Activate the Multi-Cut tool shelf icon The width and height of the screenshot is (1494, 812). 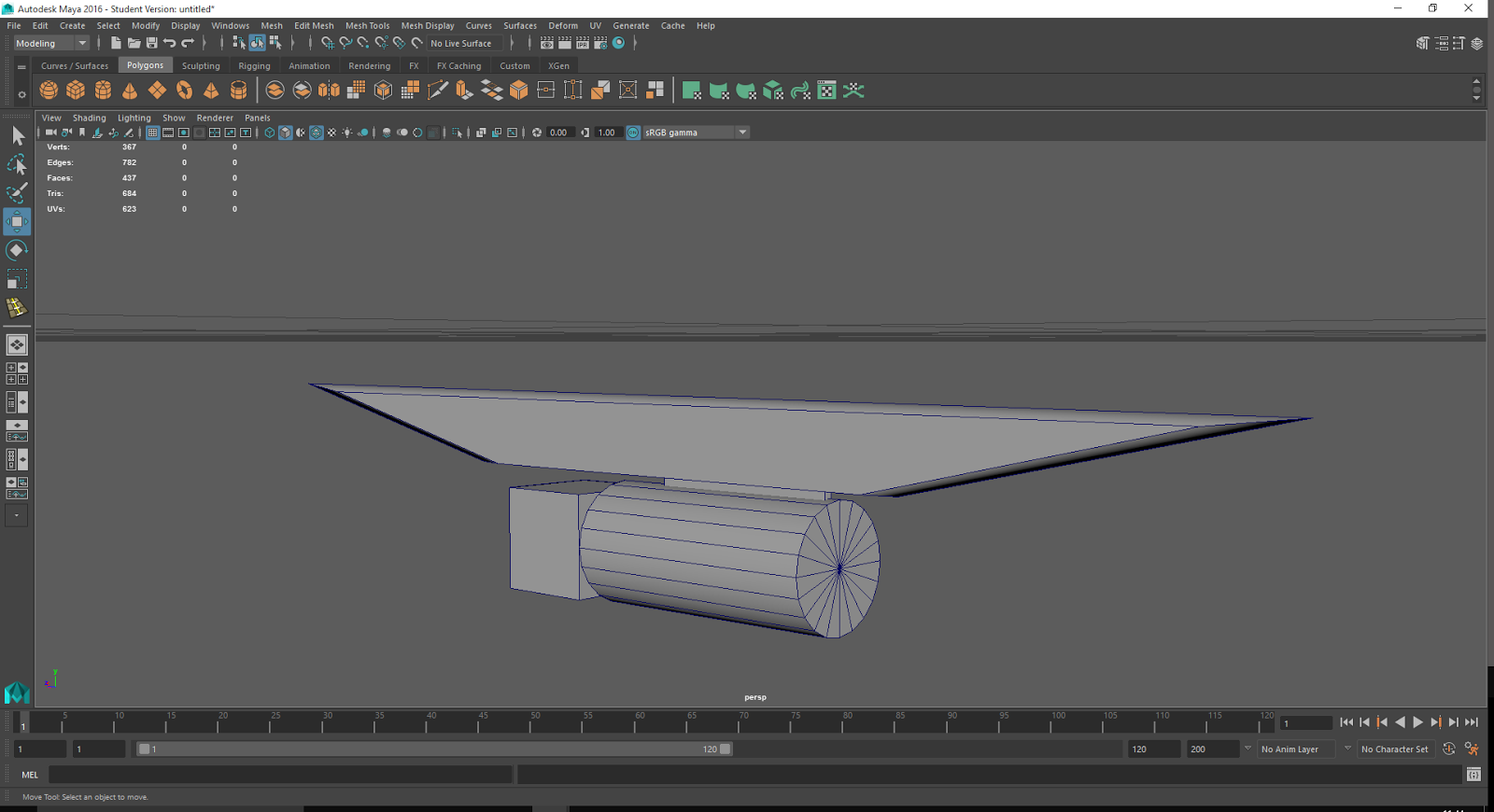point(437,91)
